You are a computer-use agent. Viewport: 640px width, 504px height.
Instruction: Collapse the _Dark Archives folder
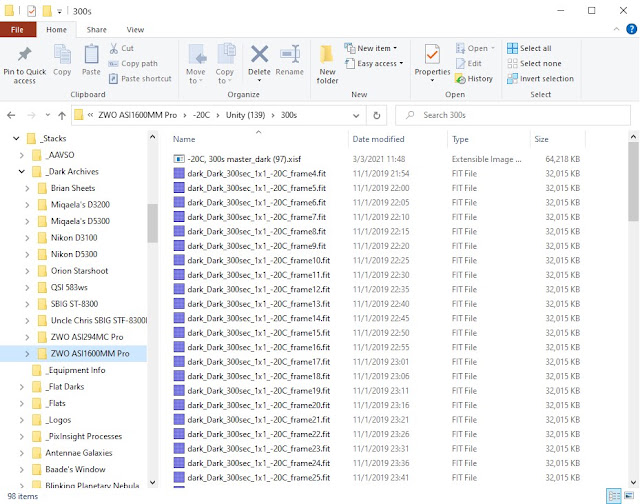pyautogui.click(x=22, y=171)
